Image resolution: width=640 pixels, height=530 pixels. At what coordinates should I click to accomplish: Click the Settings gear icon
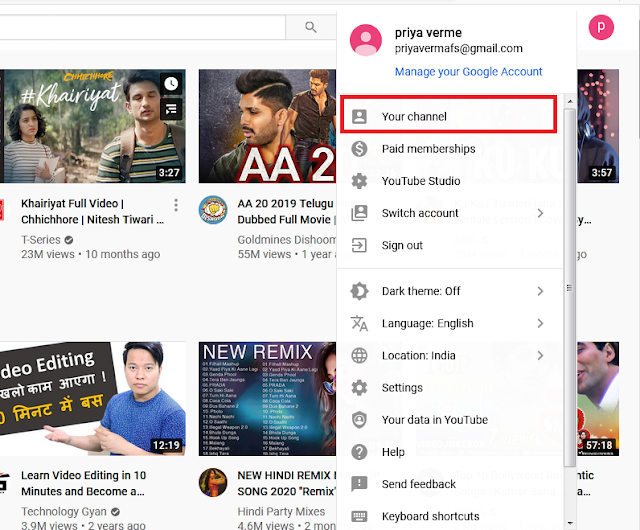point(359,388)
